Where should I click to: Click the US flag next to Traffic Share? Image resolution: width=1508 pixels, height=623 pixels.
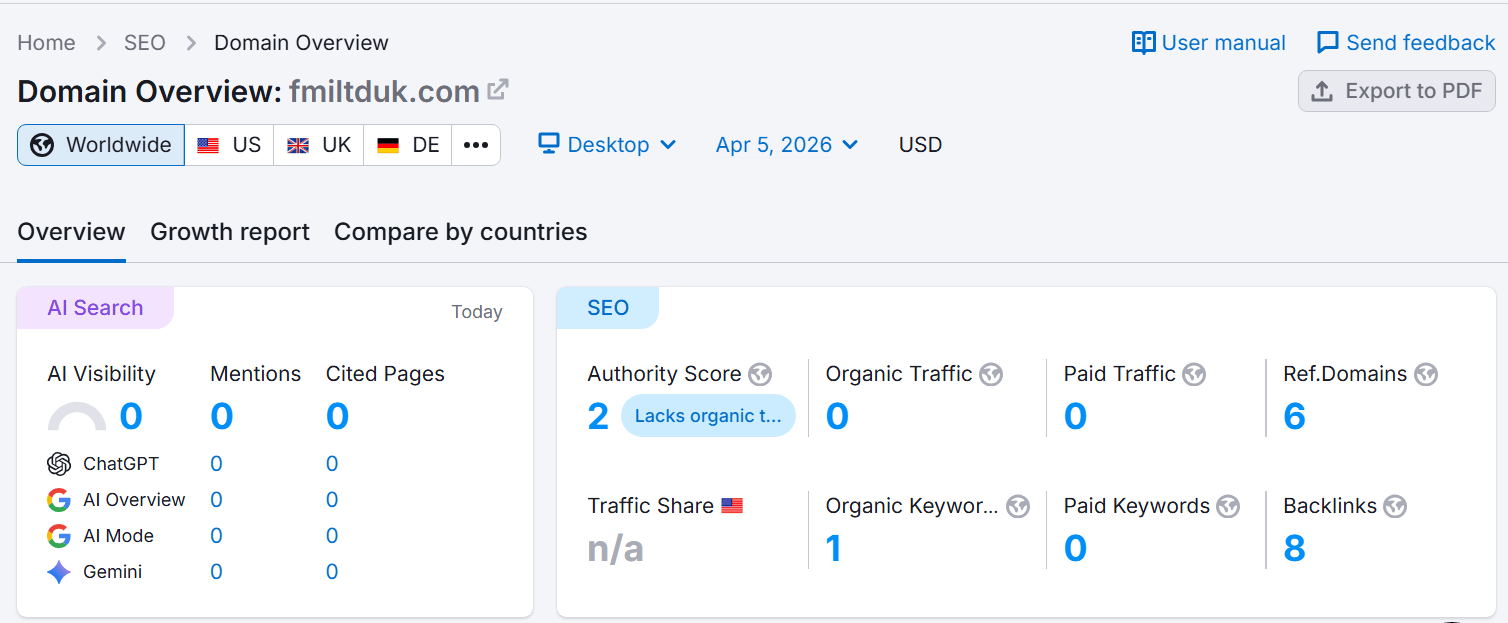732,506
